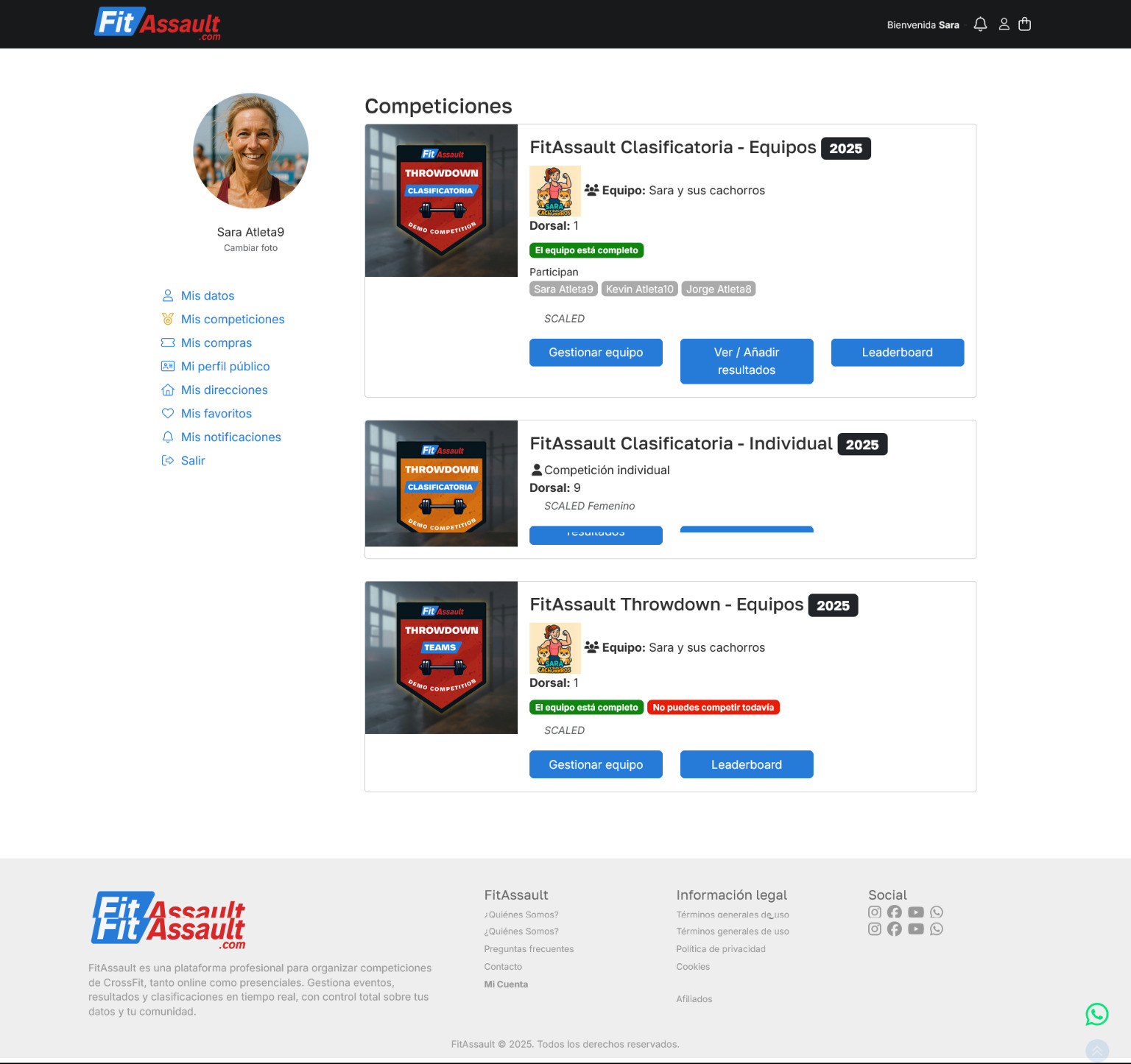
Task: Click the 2025 badge on Clasificatoria Individual
Action: tap(862, 444)
